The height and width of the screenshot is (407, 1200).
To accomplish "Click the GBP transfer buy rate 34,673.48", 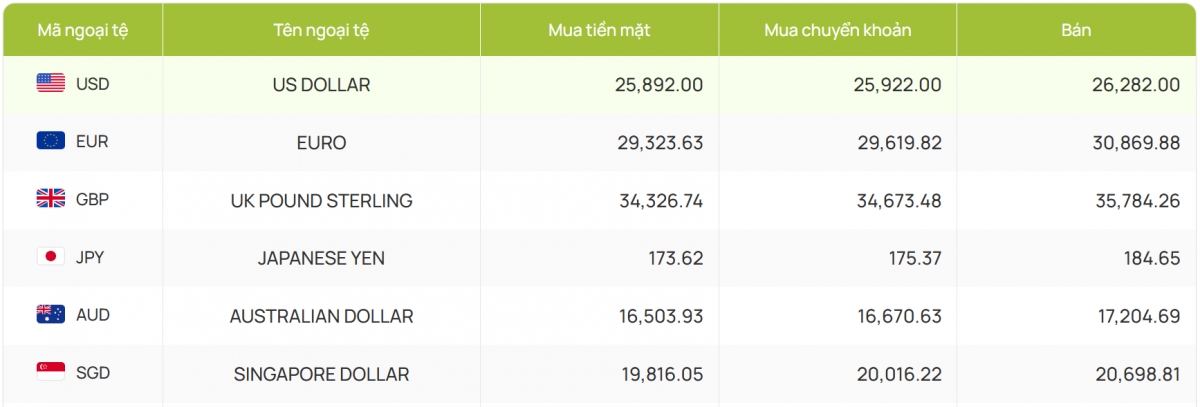I will point(897,201).
